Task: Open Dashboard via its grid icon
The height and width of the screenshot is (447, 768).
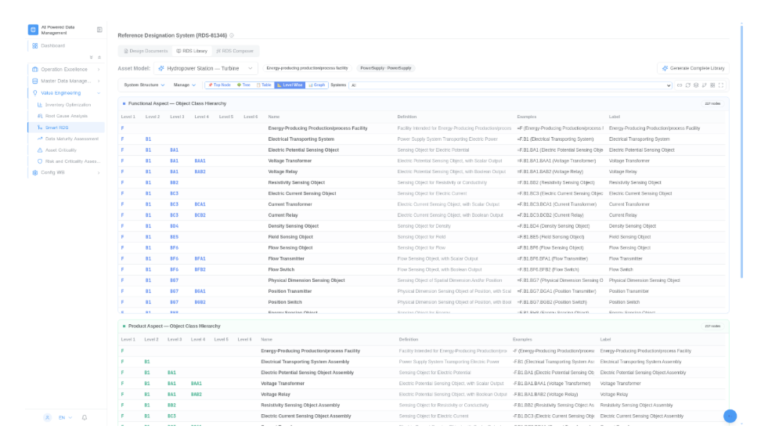Action: 35,46
